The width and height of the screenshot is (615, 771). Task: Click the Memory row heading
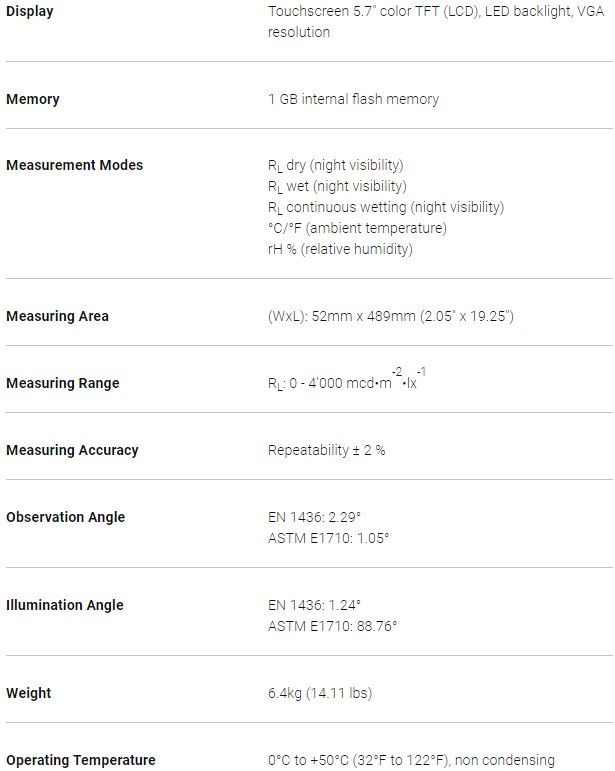click(33, 99)
